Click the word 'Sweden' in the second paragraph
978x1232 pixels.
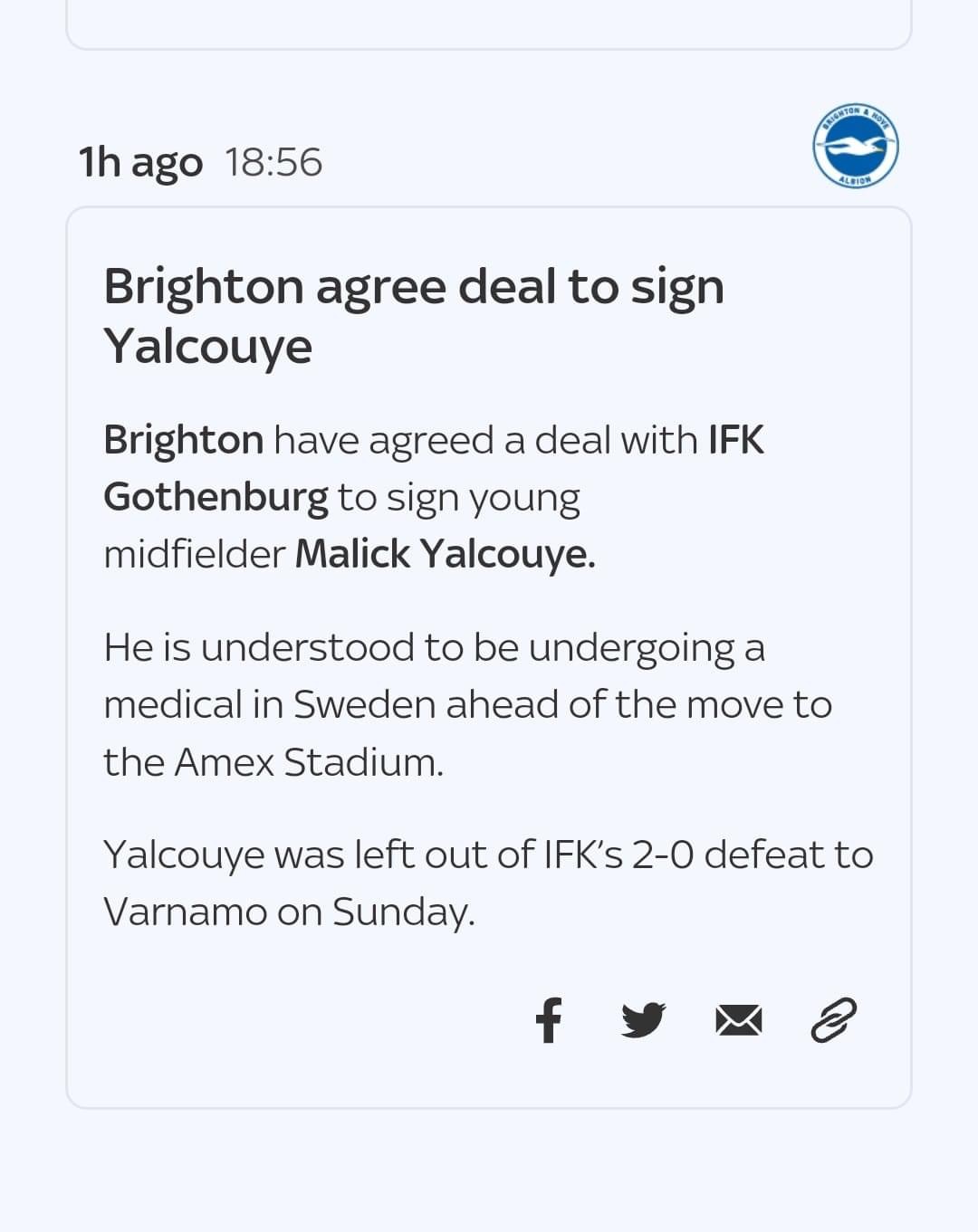365,705
